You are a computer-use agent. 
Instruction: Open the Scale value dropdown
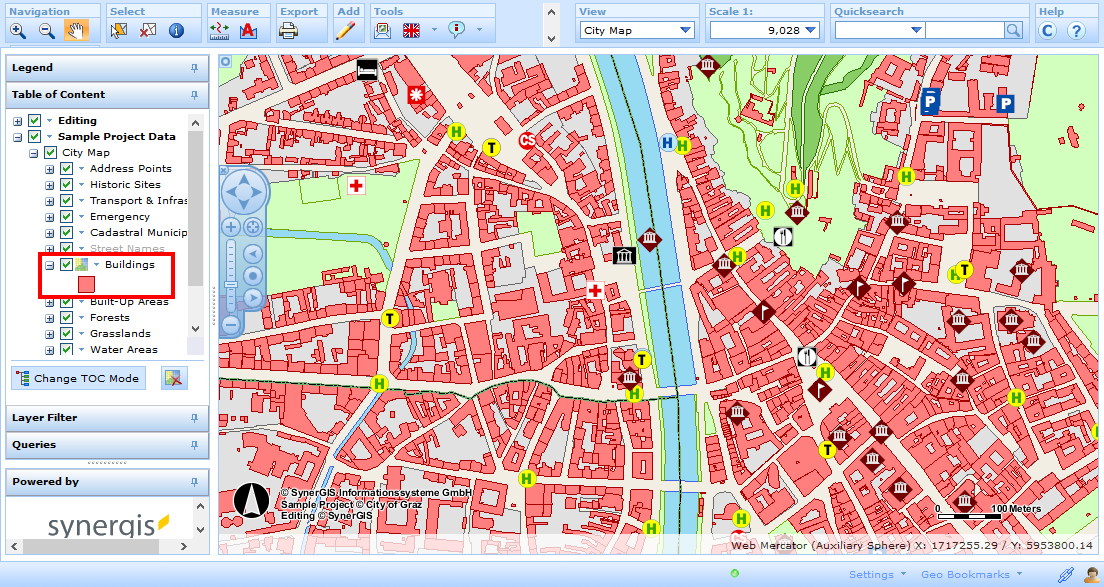pyautogui.click(x=811, y=29)
